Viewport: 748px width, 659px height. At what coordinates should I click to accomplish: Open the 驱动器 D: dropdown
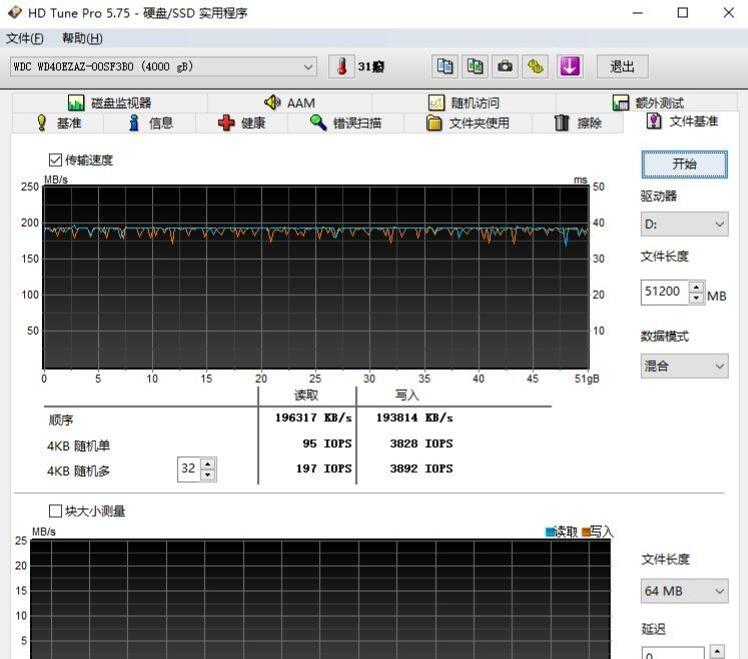pyautogui.click(x=684, y=224)
